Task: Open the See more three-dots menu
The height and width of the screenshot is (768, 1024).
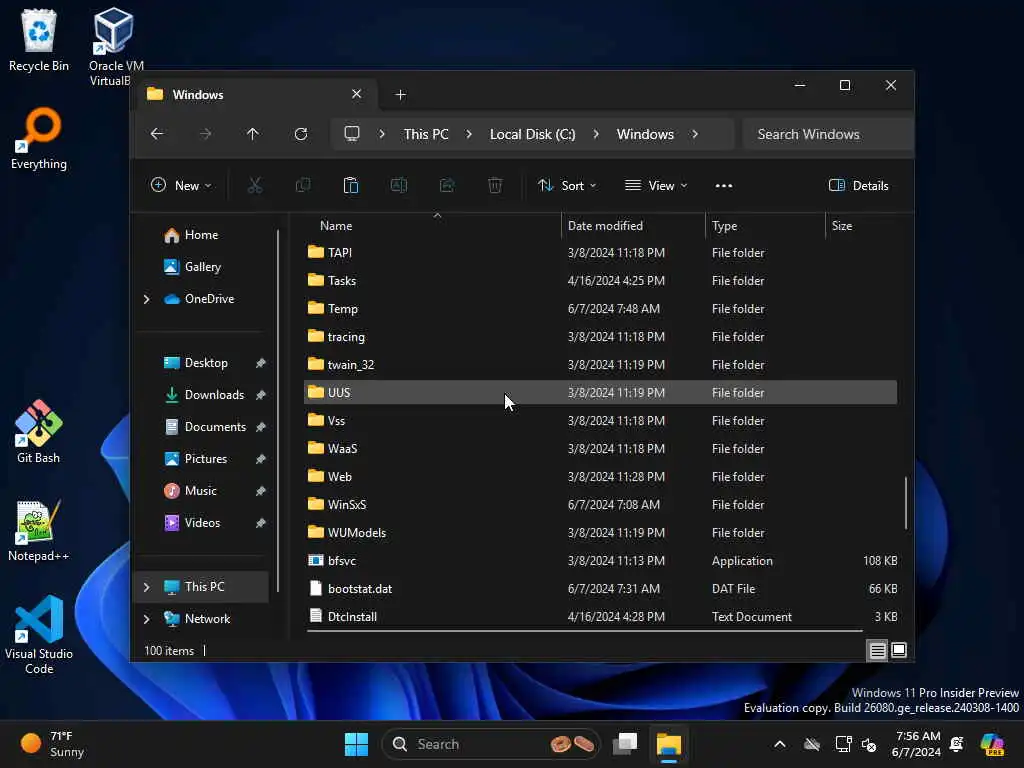Action: tap(724, 185)
